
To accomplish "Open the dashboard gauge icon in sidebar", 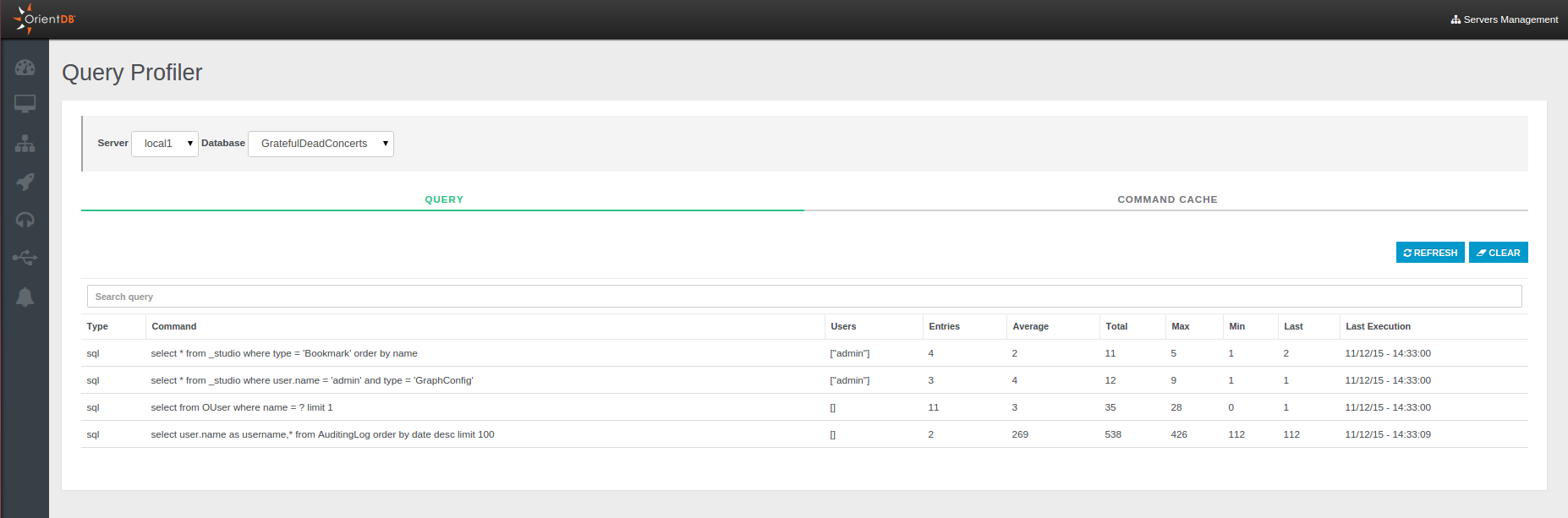I will [x=25, y=68].
